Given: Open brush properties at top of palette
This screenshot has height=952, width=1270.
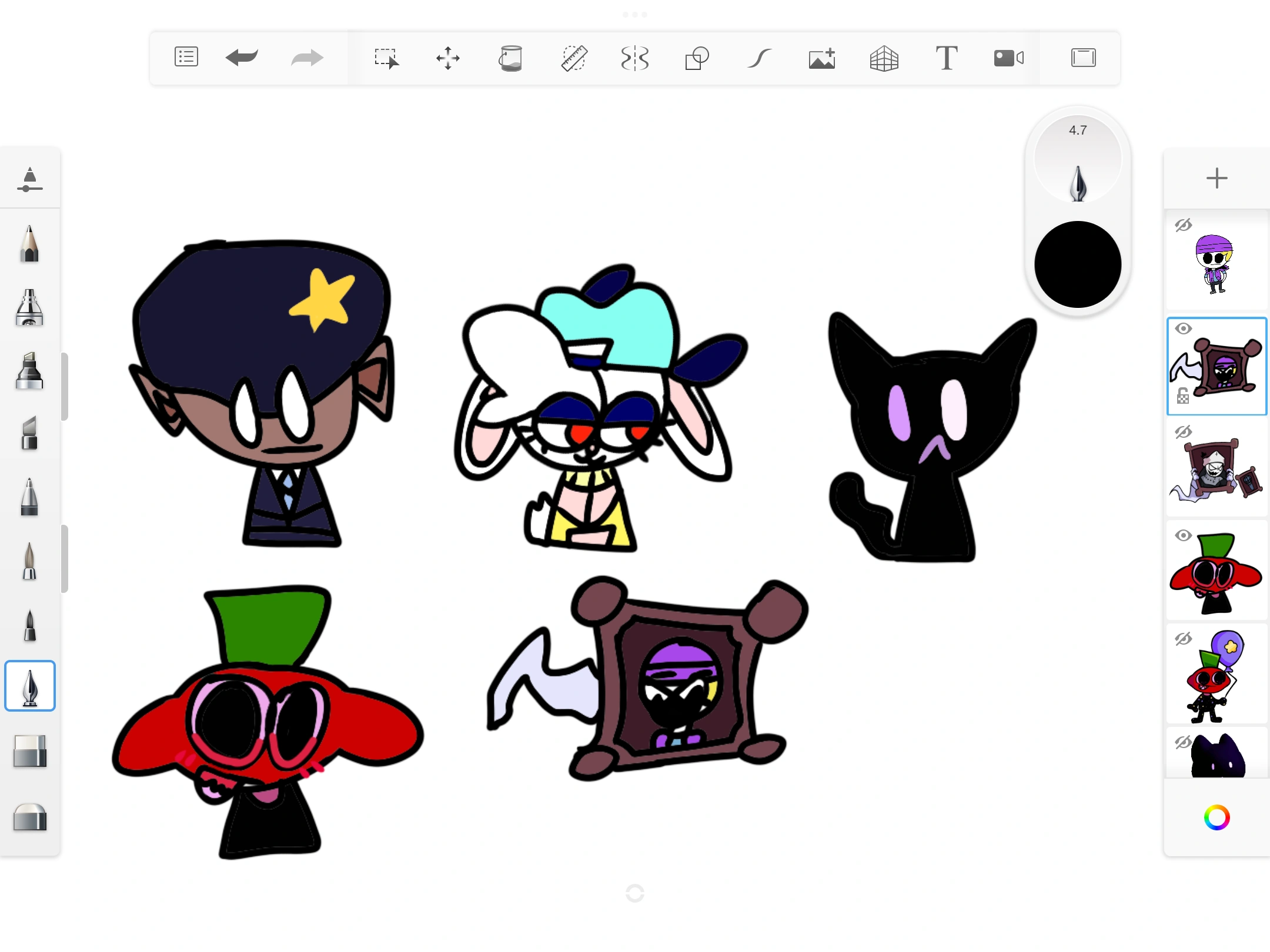Looking at the screenshot, I should [x=29, y=179].
